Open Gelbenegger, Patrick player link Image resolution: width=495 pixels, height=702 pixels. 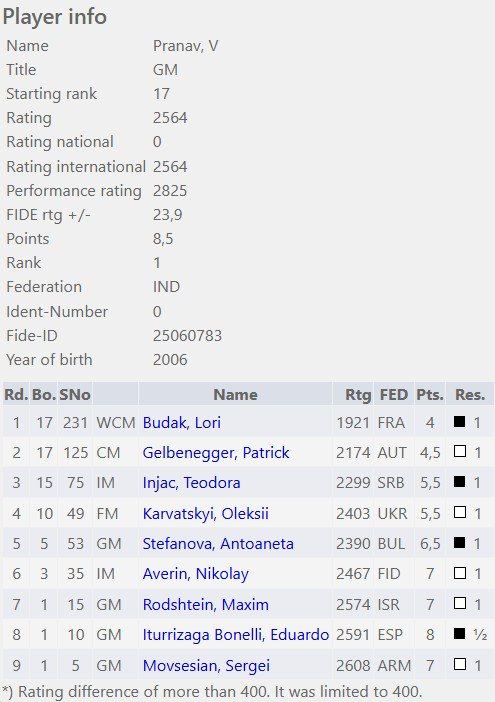tap(216, 453)
